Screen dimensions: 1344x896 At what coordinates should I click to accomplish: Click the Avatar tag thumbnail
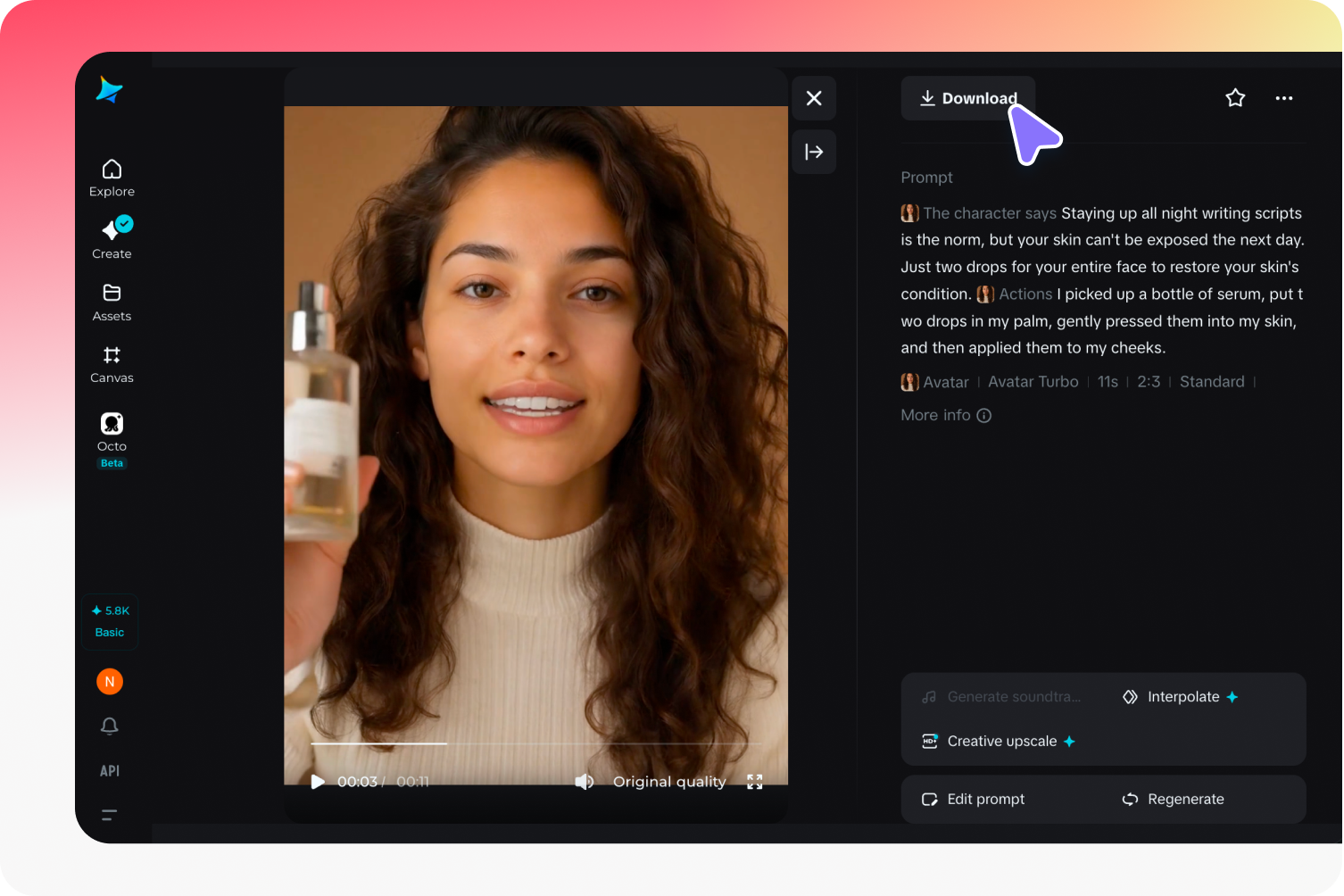[x=909, y=382]
